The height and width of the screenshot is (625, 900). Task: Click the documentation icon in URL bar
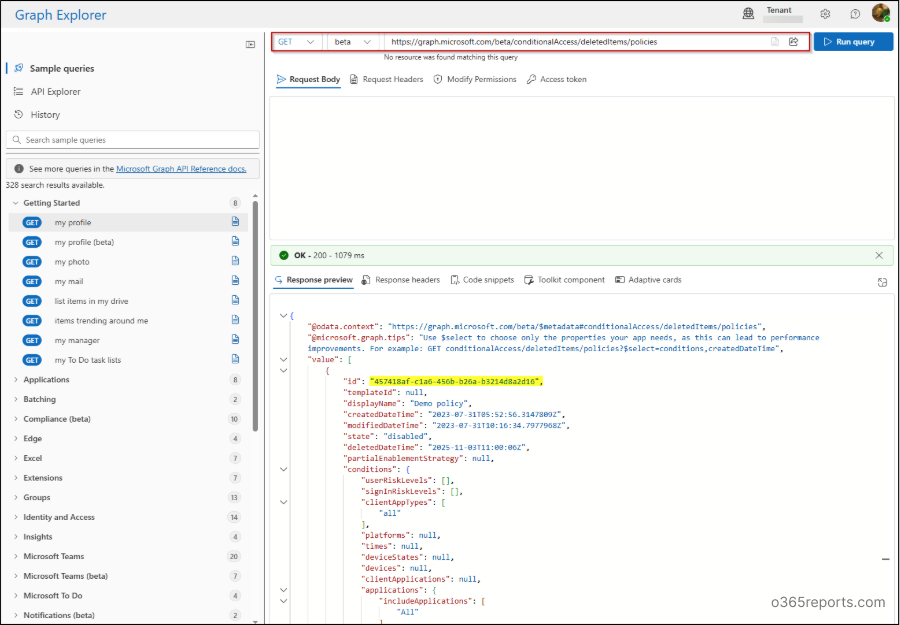click(x=775, y=42)
